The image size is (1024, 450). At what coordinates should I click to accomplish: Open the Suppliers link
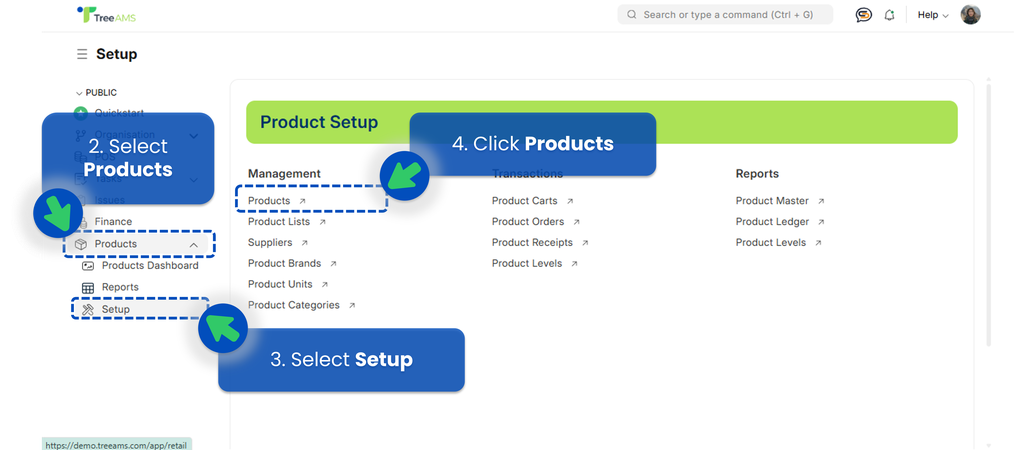(270, 243)
